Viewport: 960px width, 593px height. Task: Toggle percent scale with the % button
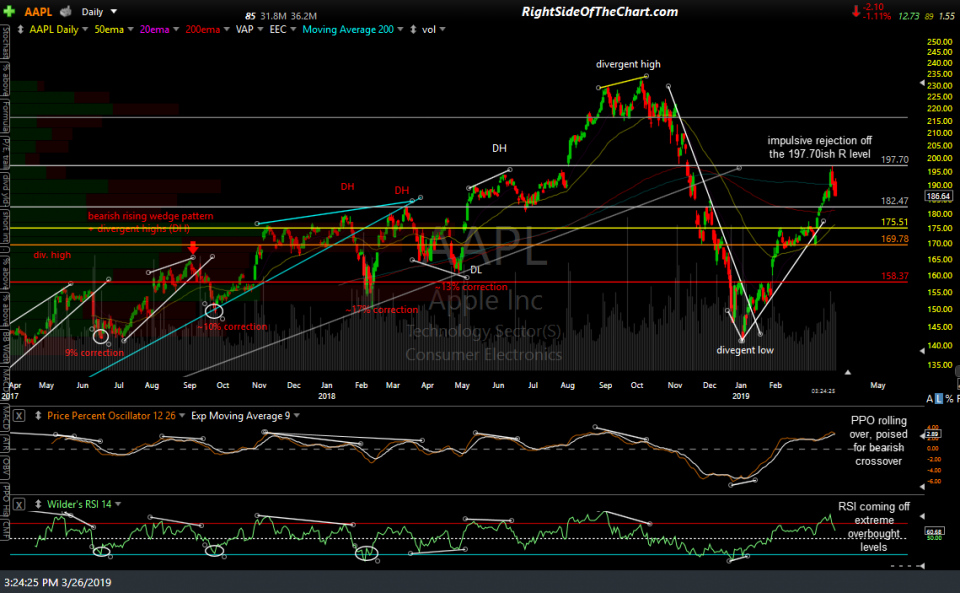pos(949,398)
